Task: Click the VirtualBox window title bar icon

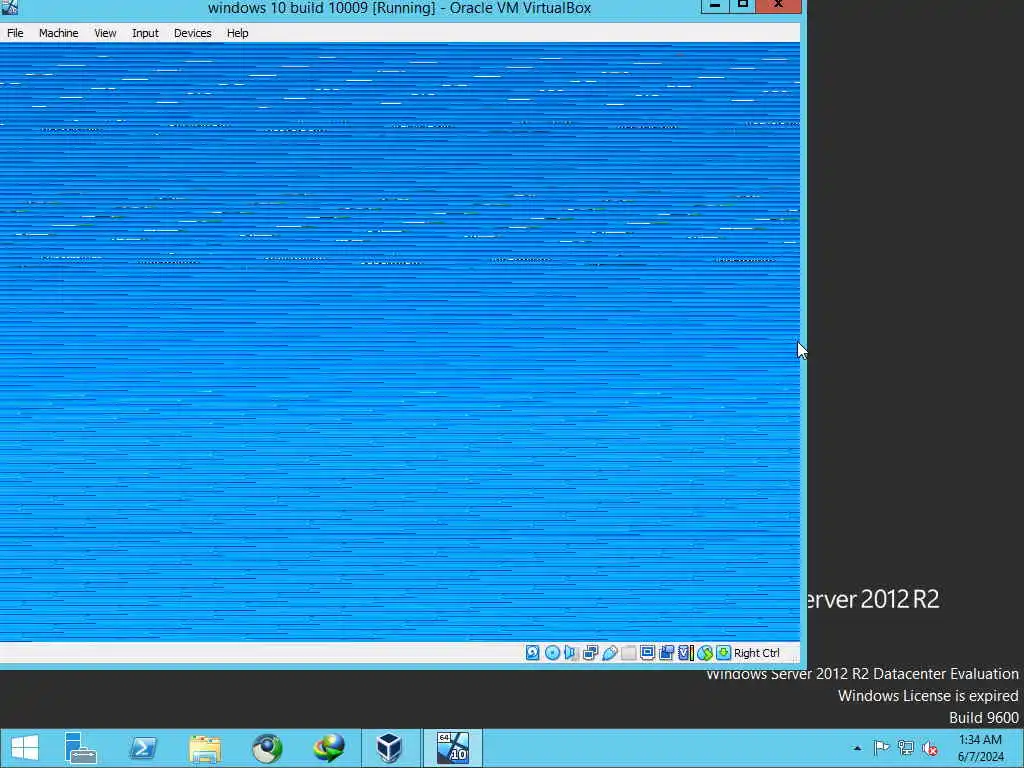Action: [10, 7]
